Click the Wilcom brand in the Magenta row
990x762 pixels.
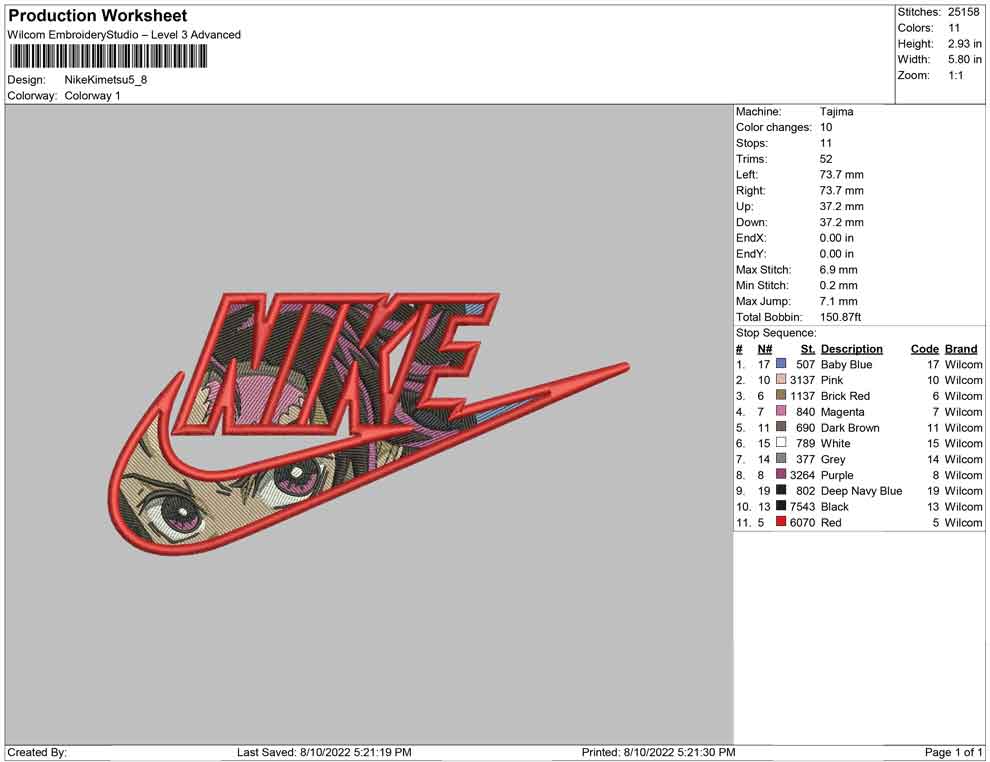963,412
